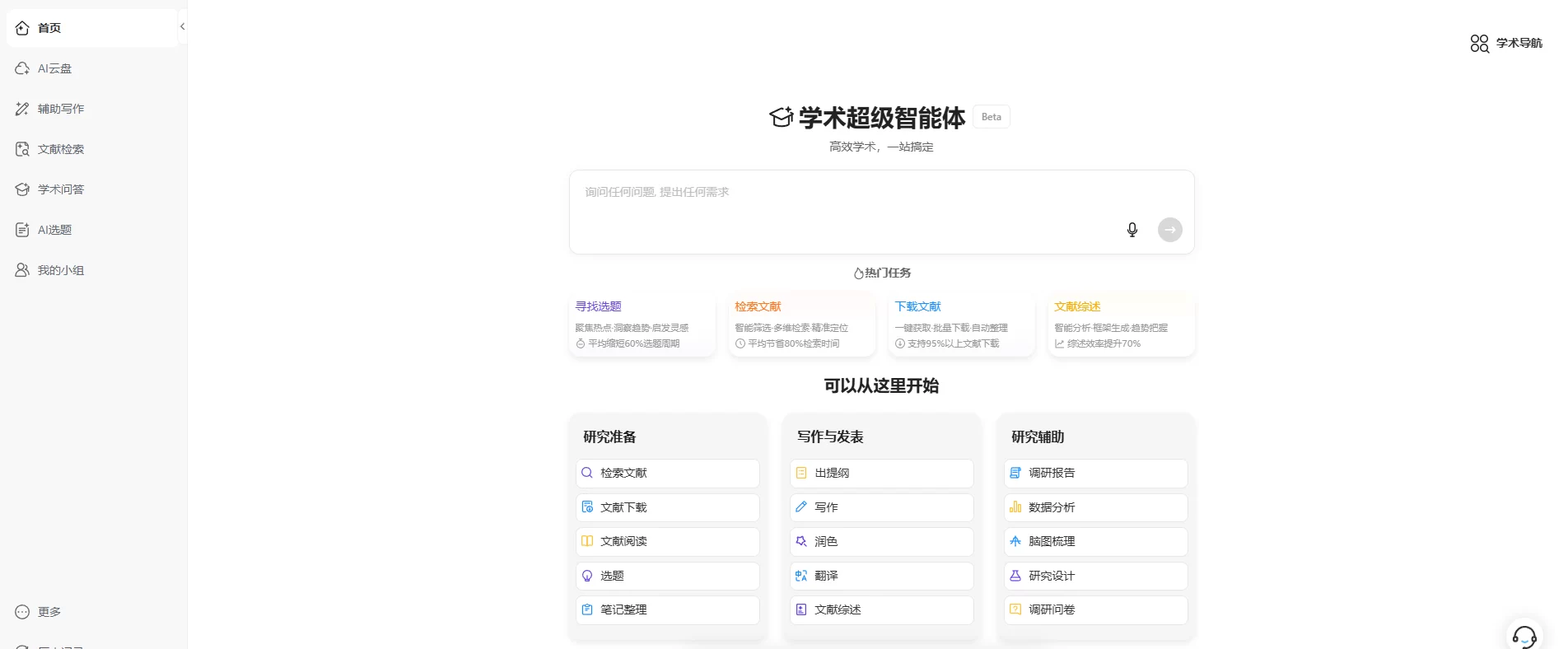Viewport: 1568px width, 649px height.
Task: Click the 文献检索 search-document icon in the sidebar
Action: [x=22, y=149]
